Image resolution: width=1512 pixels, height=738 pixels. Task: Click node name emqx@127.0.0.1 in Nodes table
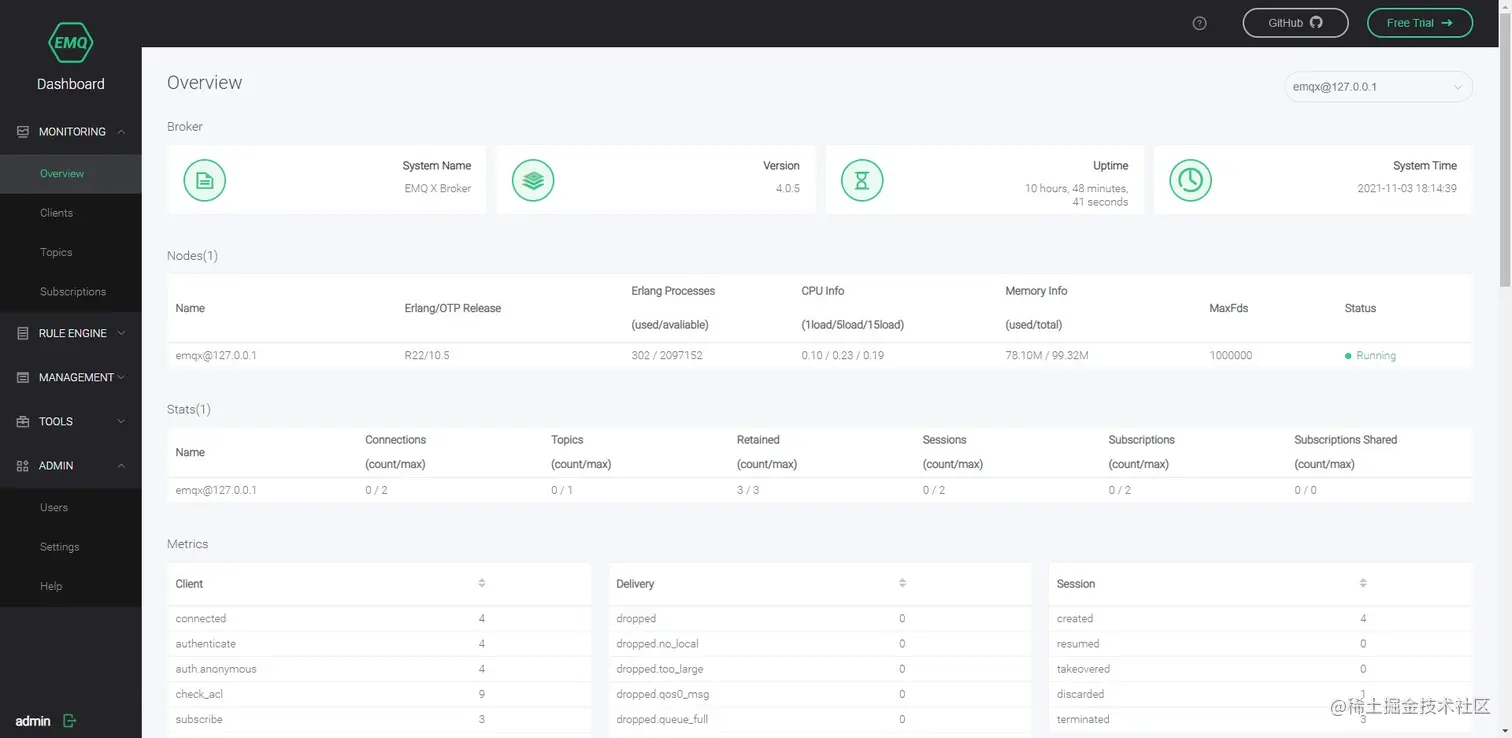216,356
